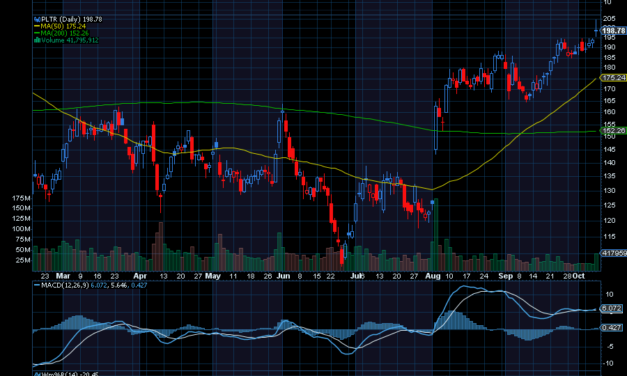627x376 pixels.
Task: Click the MACD histogram tag 0.427
Action: [611, 328]
